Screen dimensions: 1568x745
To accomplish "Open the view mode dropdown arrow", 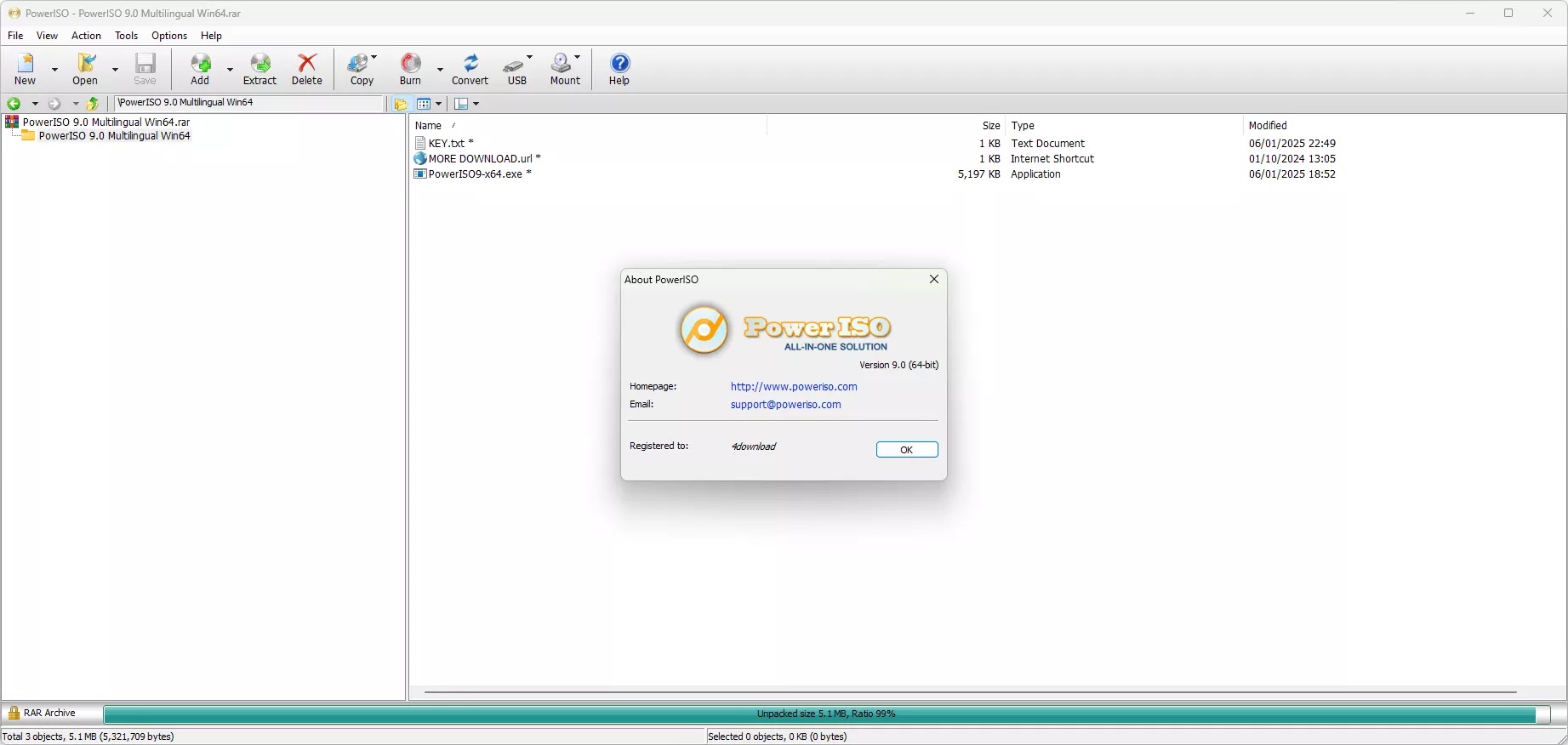I will pos(439,104).
